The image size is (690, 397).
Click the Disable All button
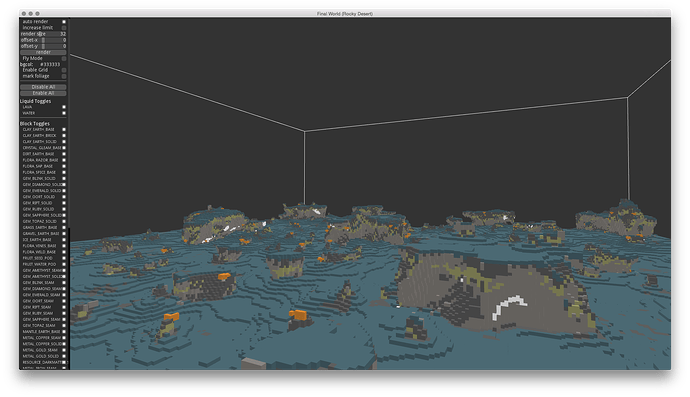tap(43, 87)
